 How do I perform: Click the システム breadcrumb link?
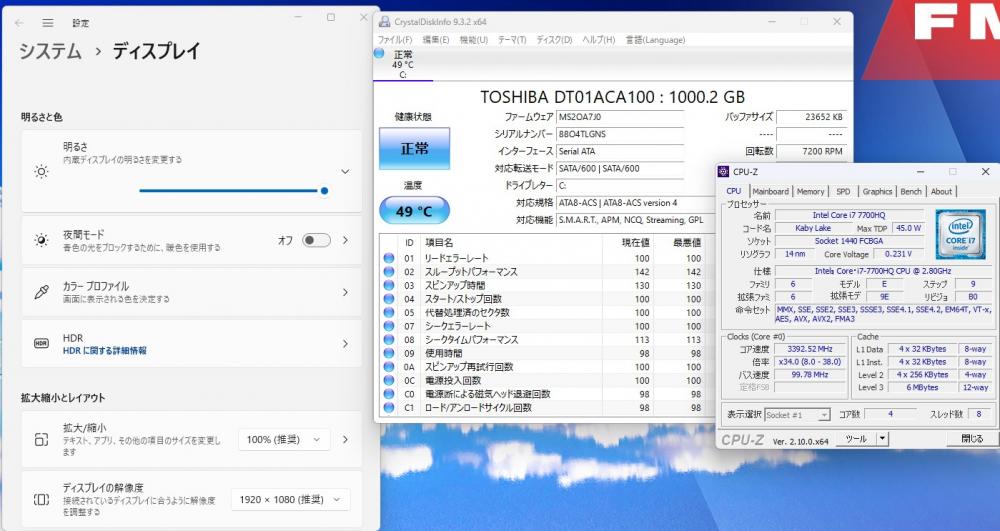(50, 51)
